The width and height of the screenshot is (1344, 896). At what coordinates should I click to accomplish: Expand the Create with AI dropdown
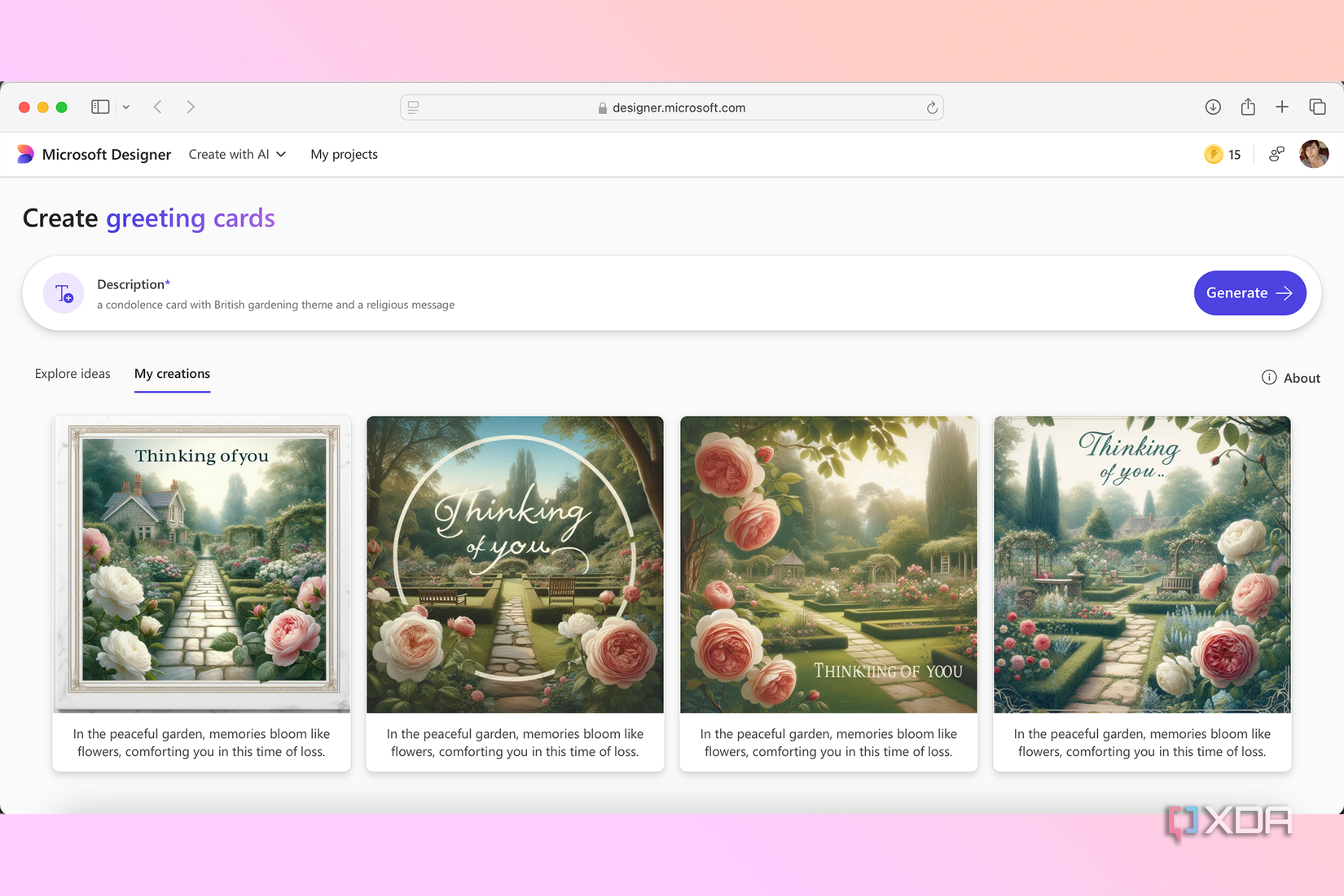point(237,154)
